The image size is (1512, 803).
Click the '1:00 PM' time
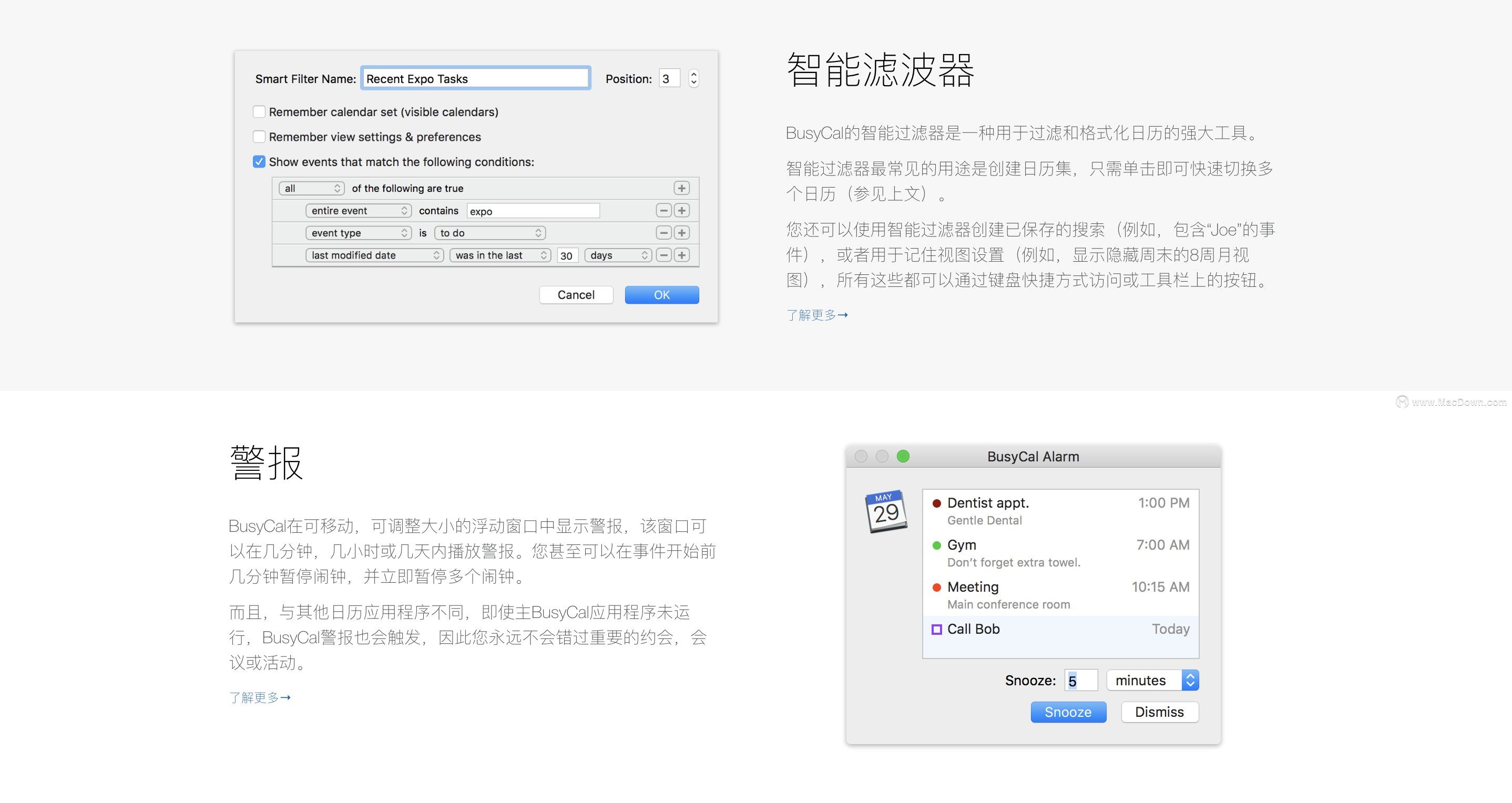click(x=1163, y=503)
